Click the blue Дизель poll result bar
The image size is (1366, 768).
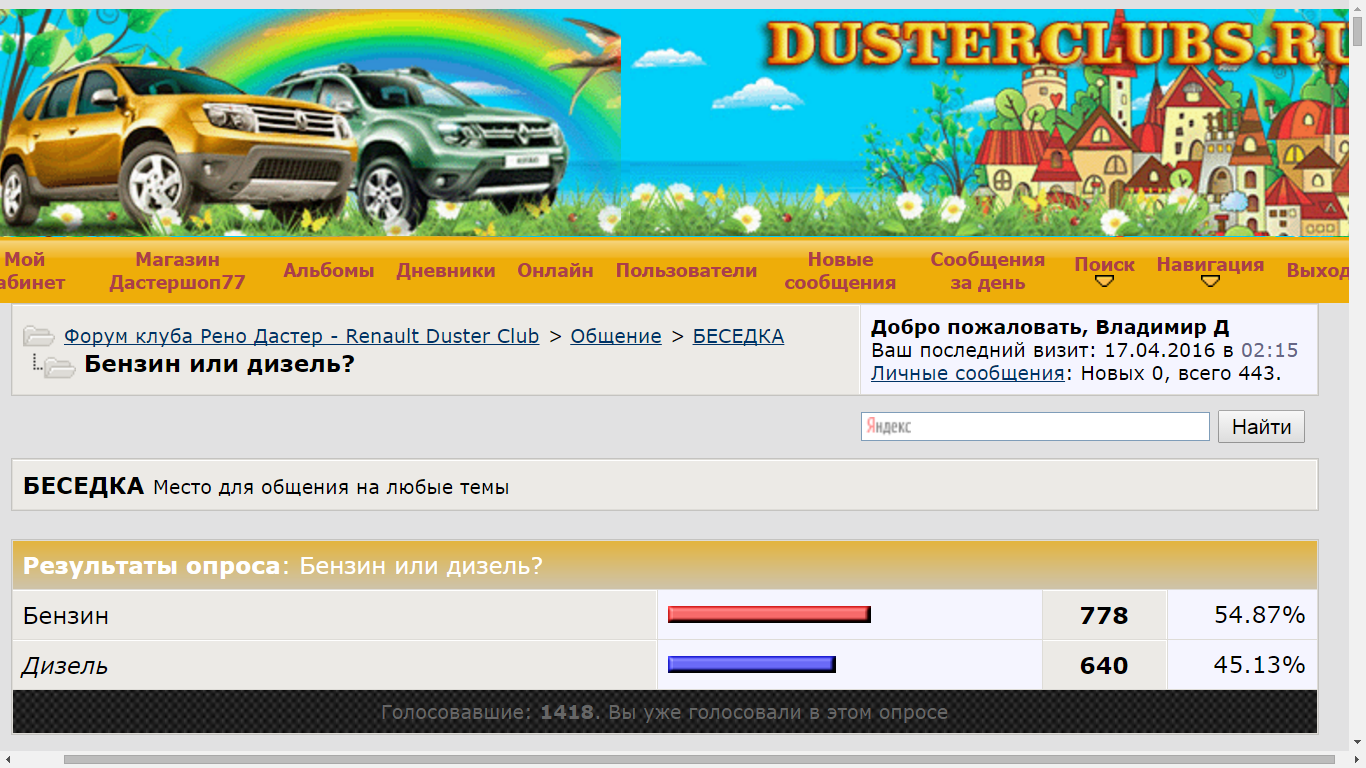751,664
